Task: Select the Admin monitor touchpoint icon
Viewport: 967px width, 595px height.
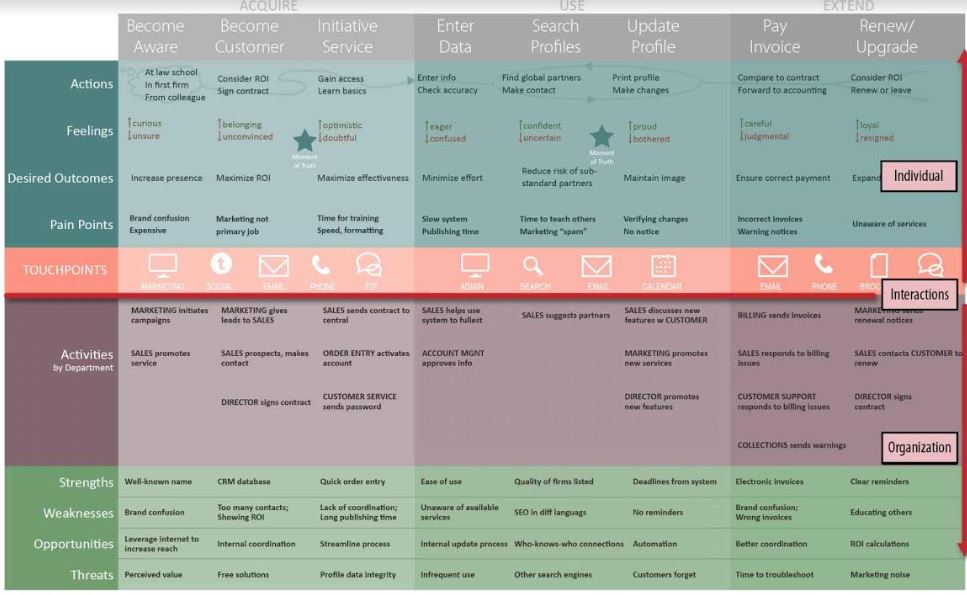Action: coord(475,265)
